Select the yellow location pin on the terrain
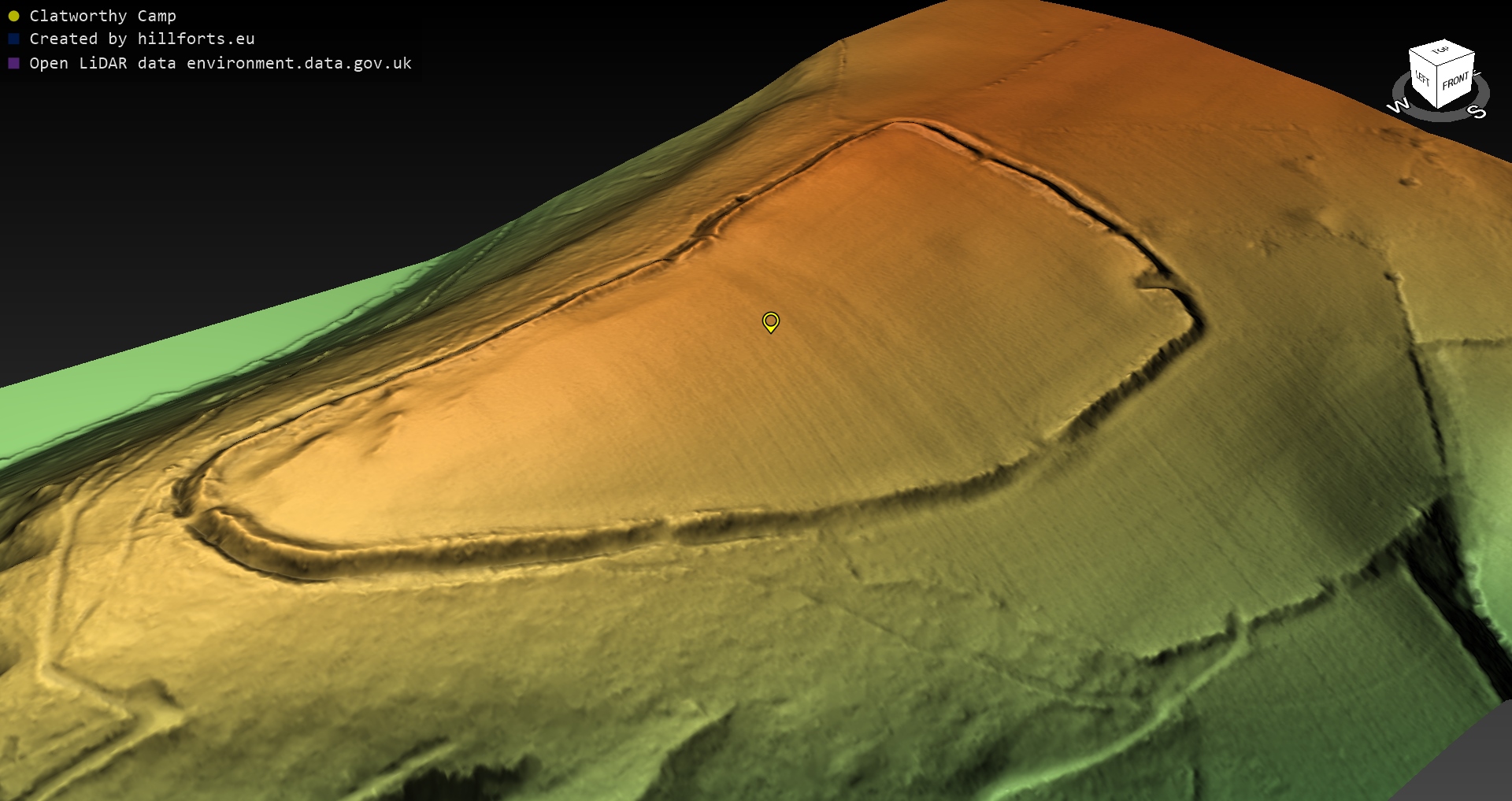Viewport: 1512px width, 801px height. (770, 321)
